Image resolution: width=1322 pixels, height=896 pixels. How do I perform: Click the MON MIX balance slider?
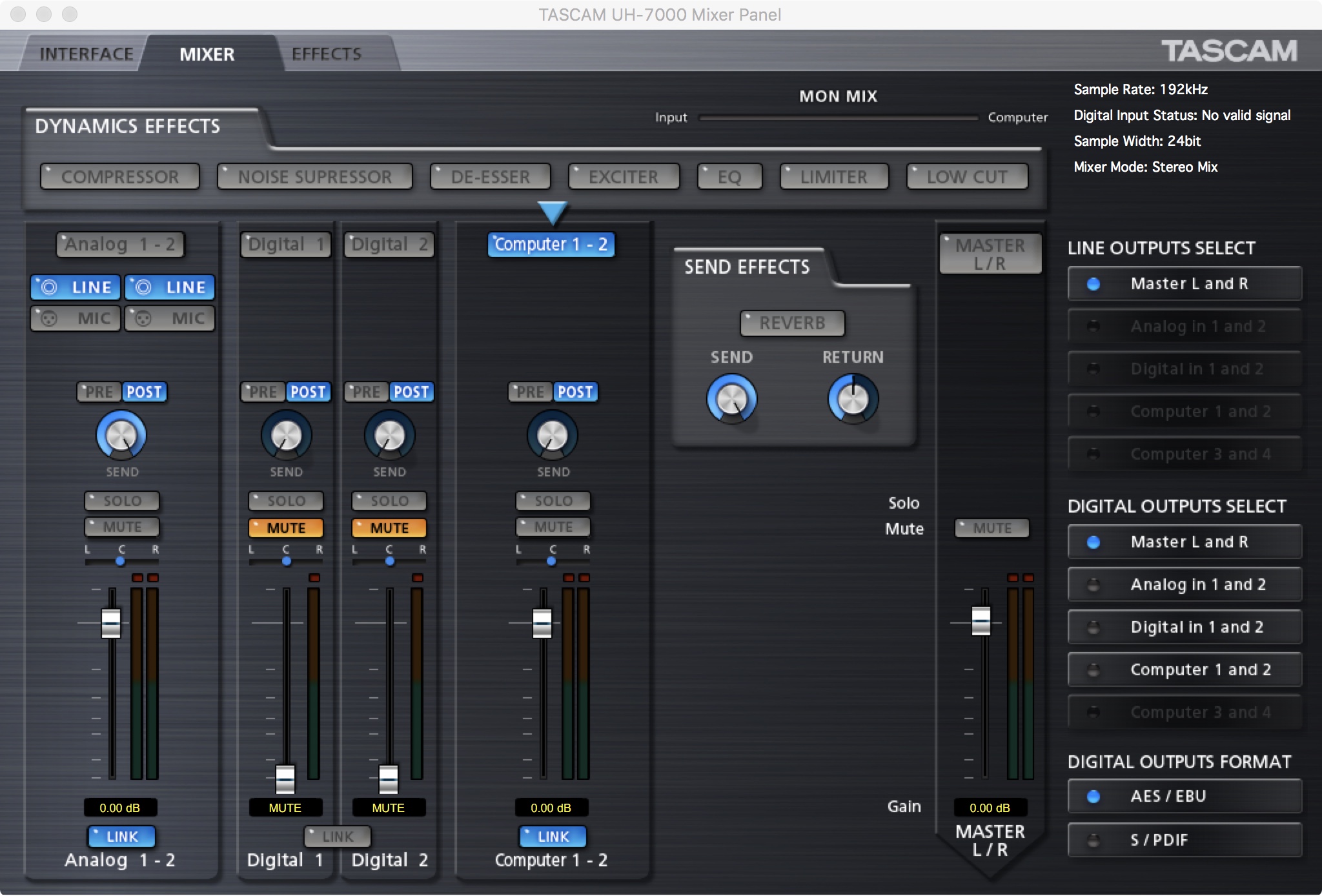click(x=838, y=118)
